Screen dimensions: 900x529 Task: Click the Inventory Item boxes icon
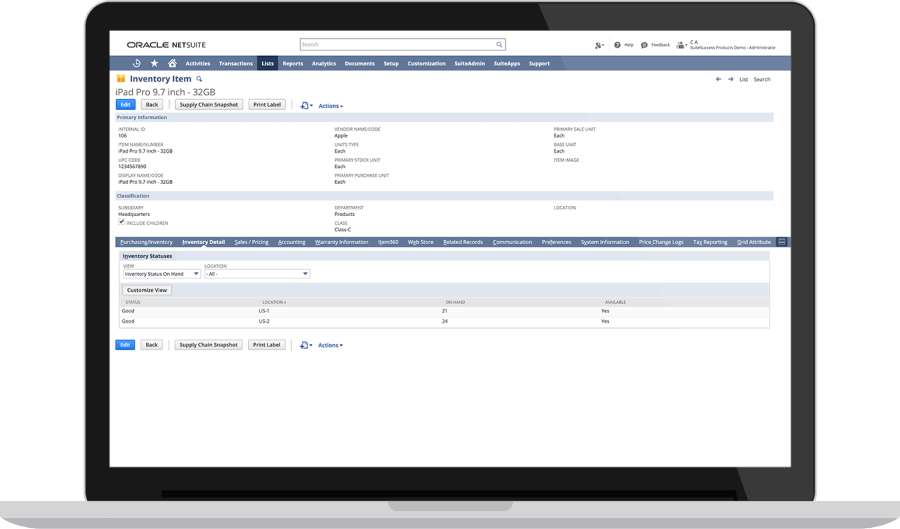121,79
